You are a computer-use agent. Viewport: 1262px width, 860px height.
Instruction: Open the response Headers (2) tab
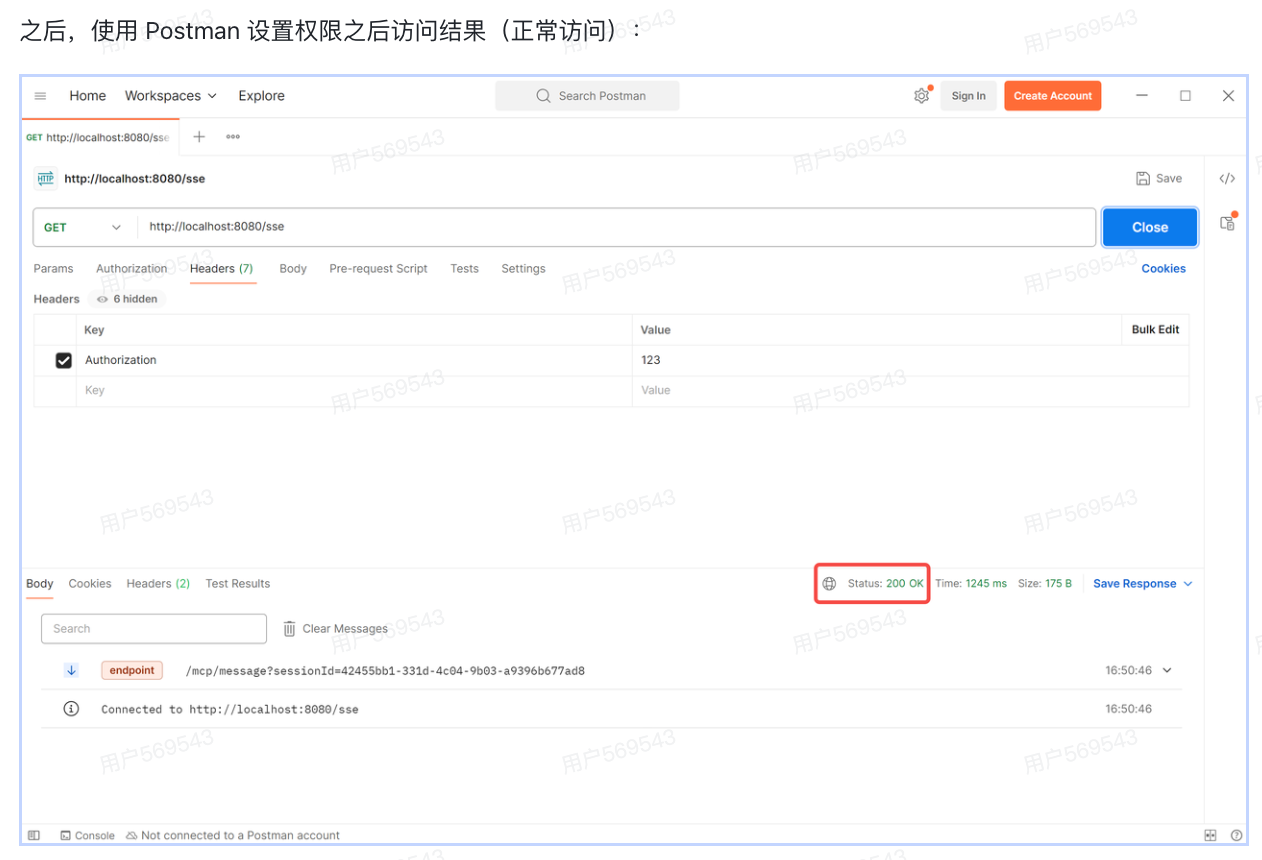click(x=158, y=584)
